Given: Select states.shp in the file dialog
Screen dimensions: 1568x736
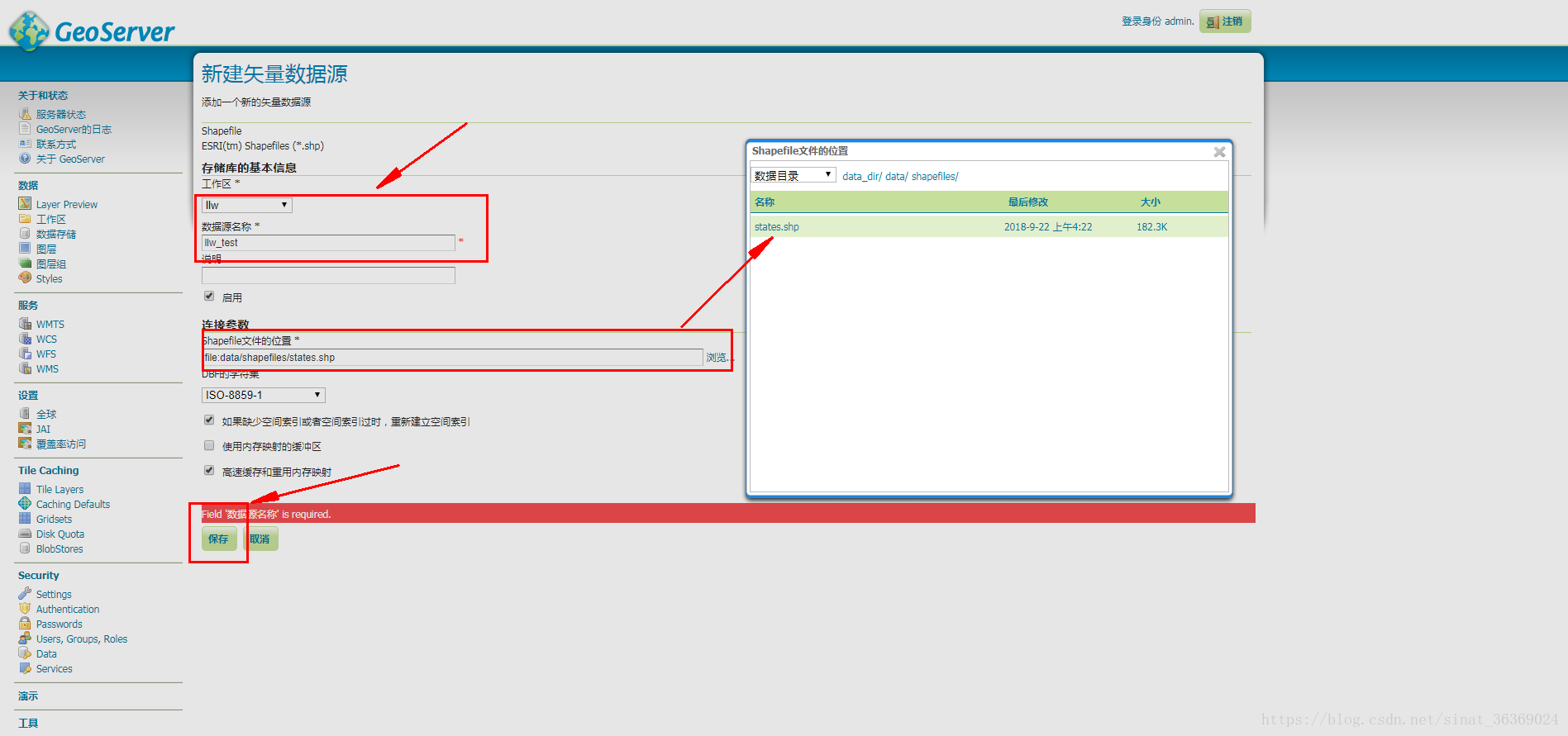Looking at the screenshot, I should (776, 227).
